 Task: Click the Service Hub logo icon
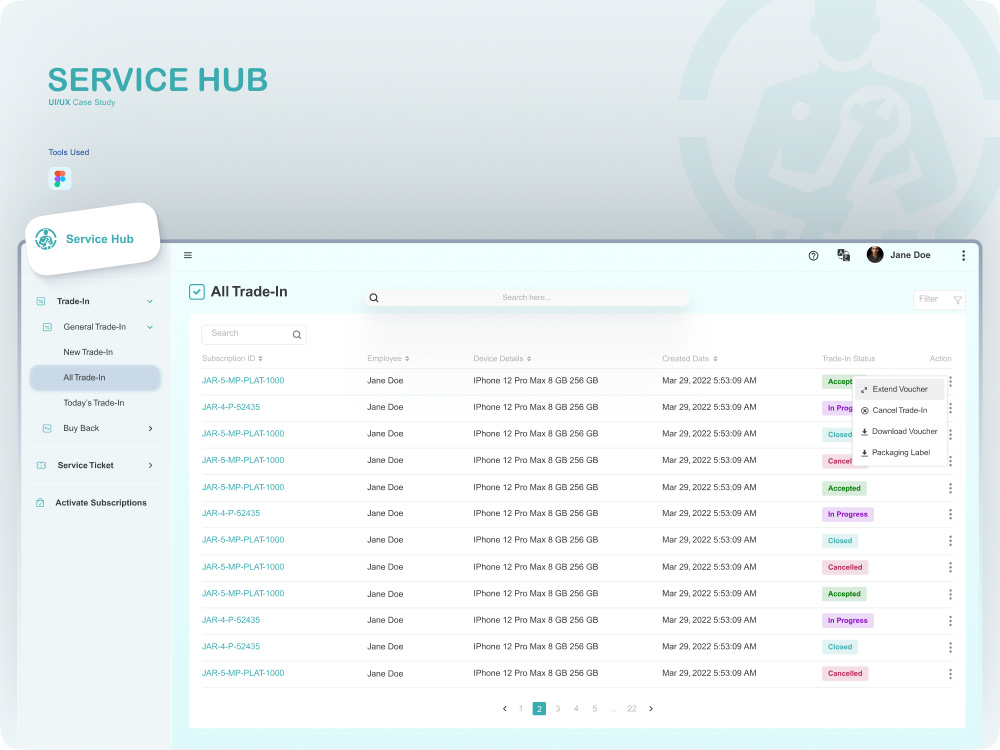[x=46, y=239]
